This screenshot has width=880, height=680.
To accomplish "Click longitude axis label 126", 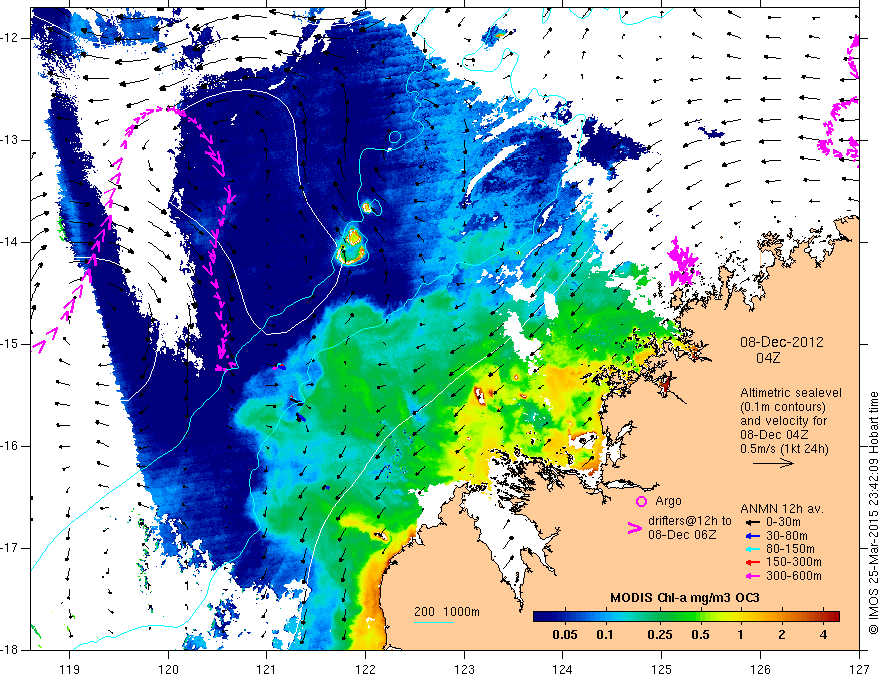I will click(760, 670).
